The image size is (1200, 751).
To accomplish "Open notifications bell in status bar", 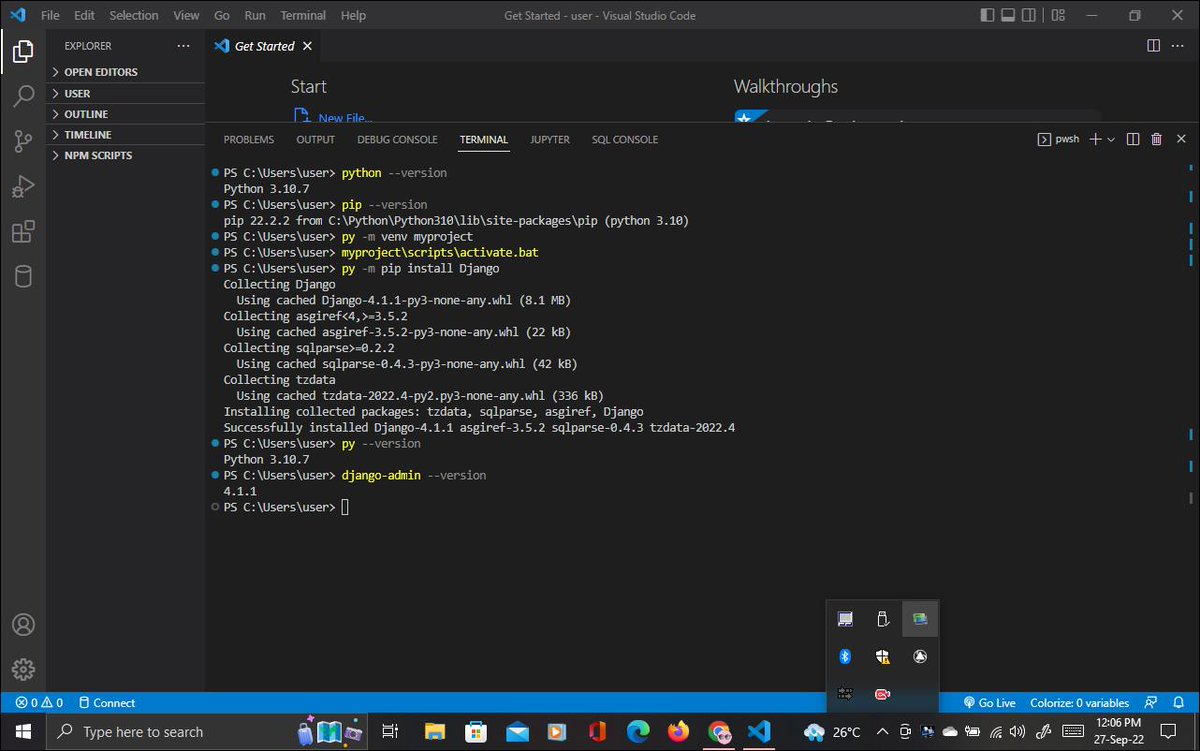I will click(x=1181, y=703).
